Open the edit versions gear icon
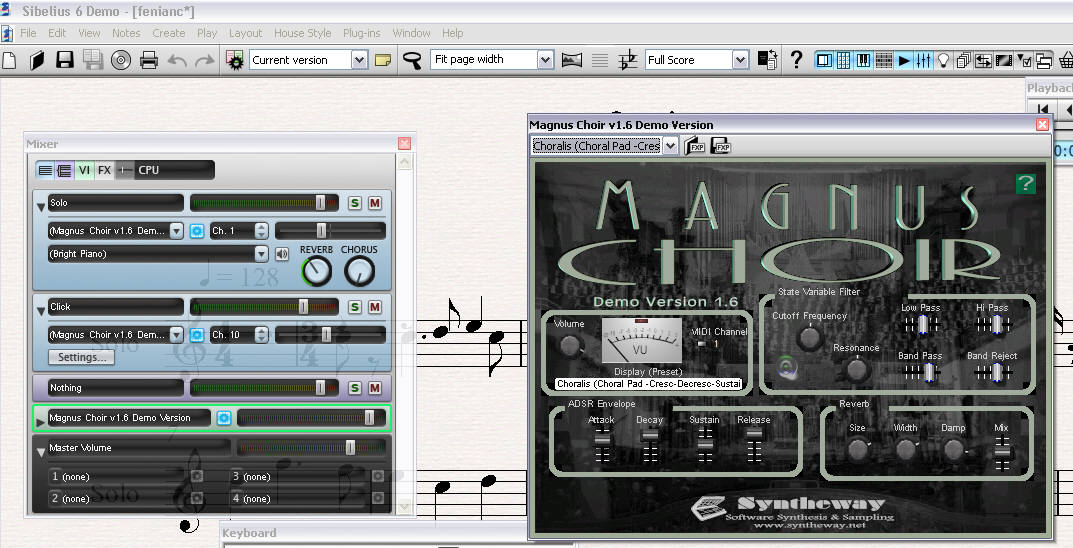This screenshot has width=1073, height=548. coord(235,60)
